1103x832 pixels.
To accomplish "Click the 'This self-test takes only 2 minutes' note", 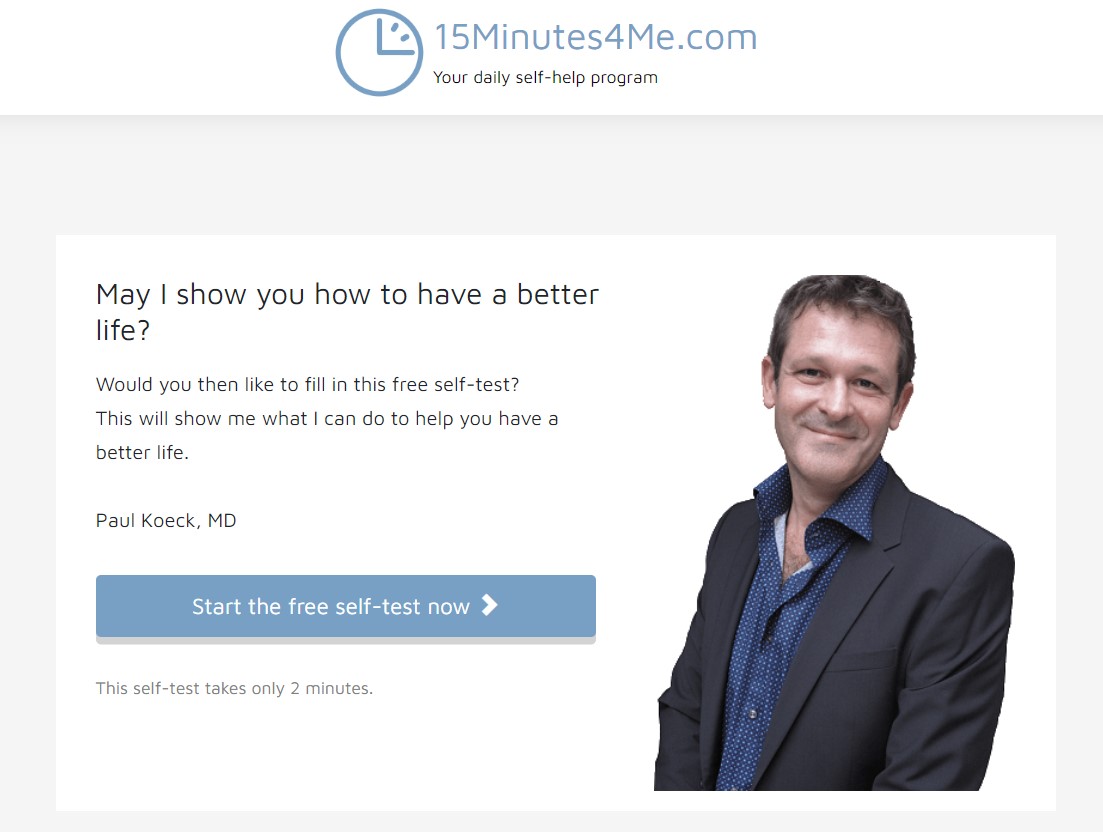I will click(x=234, y=688).
